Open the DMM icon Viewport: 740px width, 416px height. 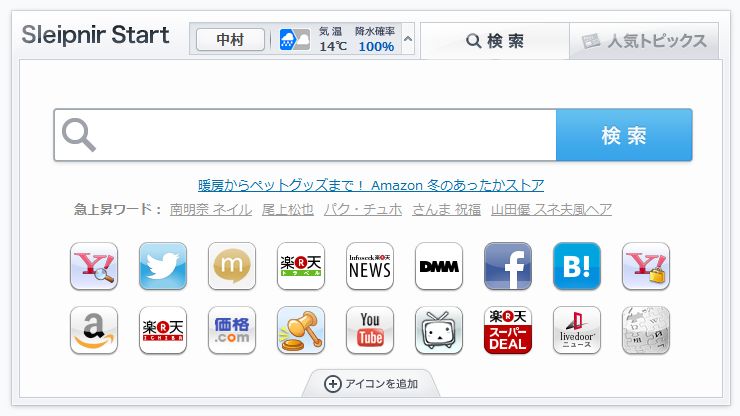pos(439,266)
